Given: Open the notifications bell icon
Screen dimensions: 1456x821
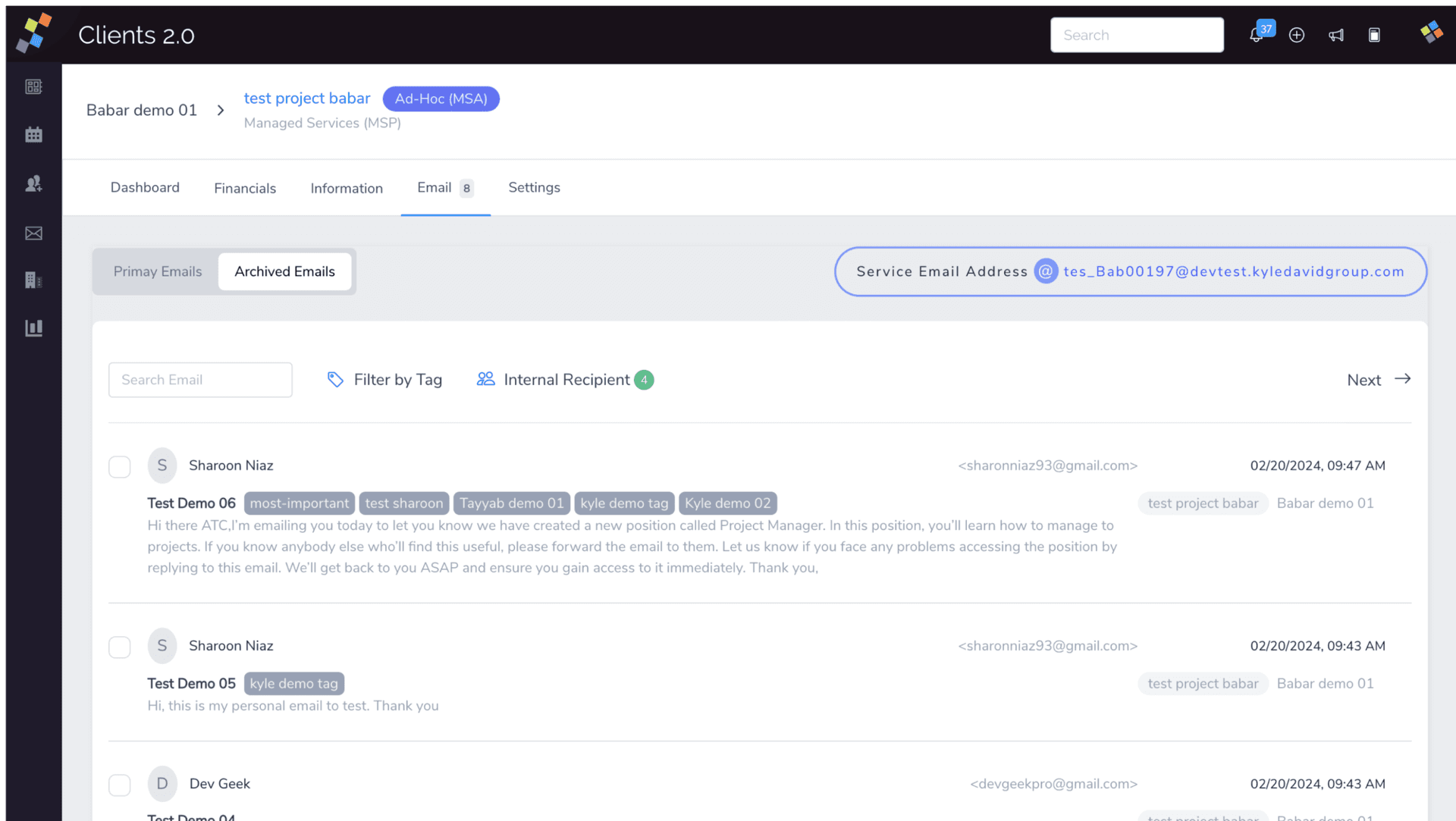Looking at the screenshot, I should pyautogui.click(x=1257, y=36).
